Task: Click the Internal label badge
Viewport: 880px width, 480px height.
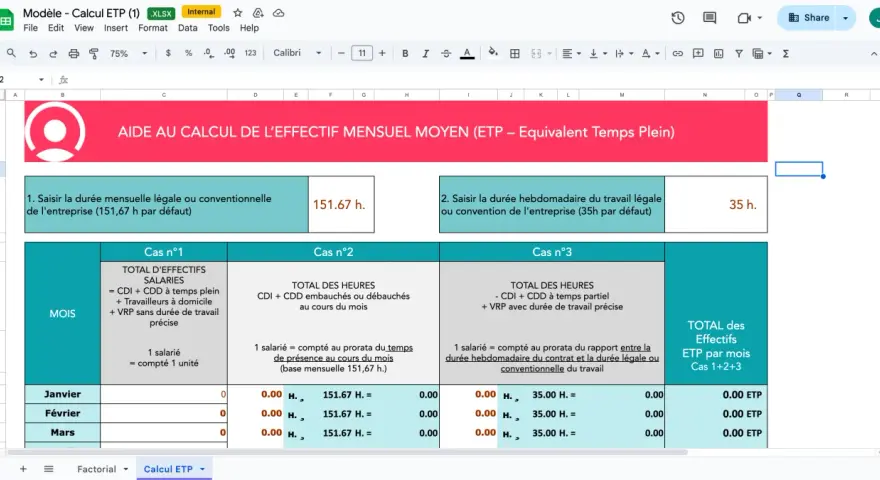Action: 201,12
